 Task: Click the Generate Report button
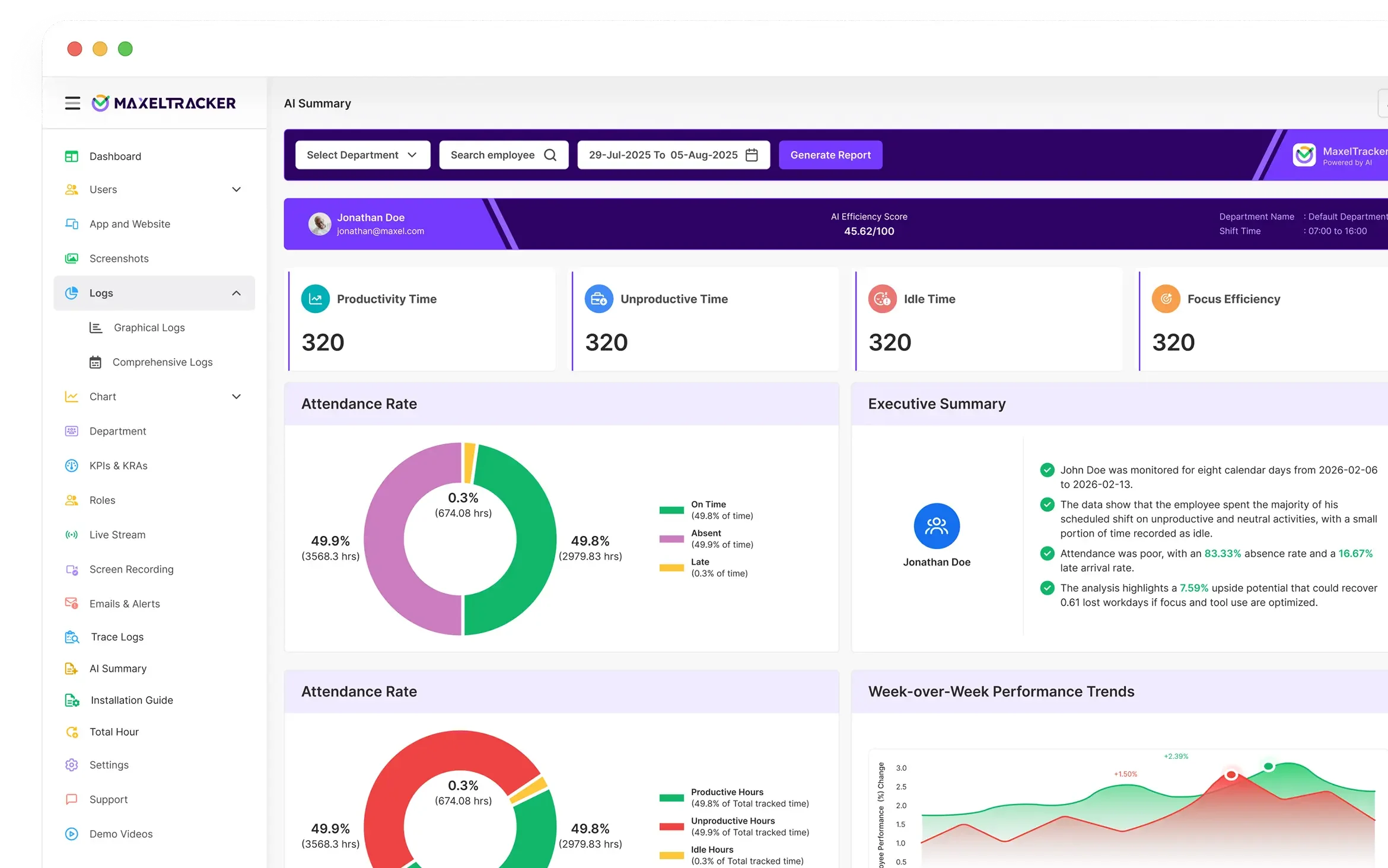[x=830, y=155]
